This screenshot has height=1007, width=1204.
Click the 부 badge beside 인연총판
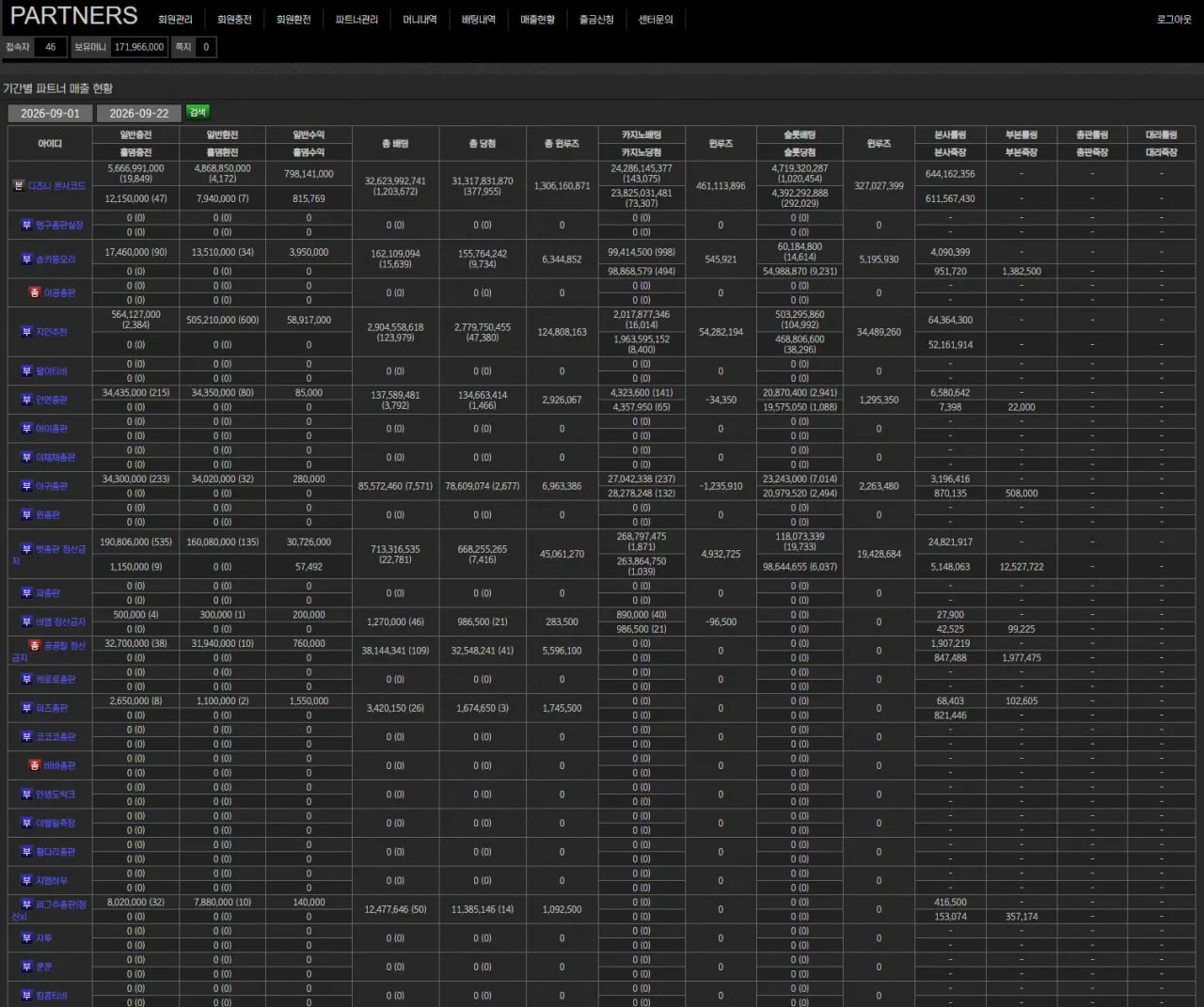pos(26,400)
